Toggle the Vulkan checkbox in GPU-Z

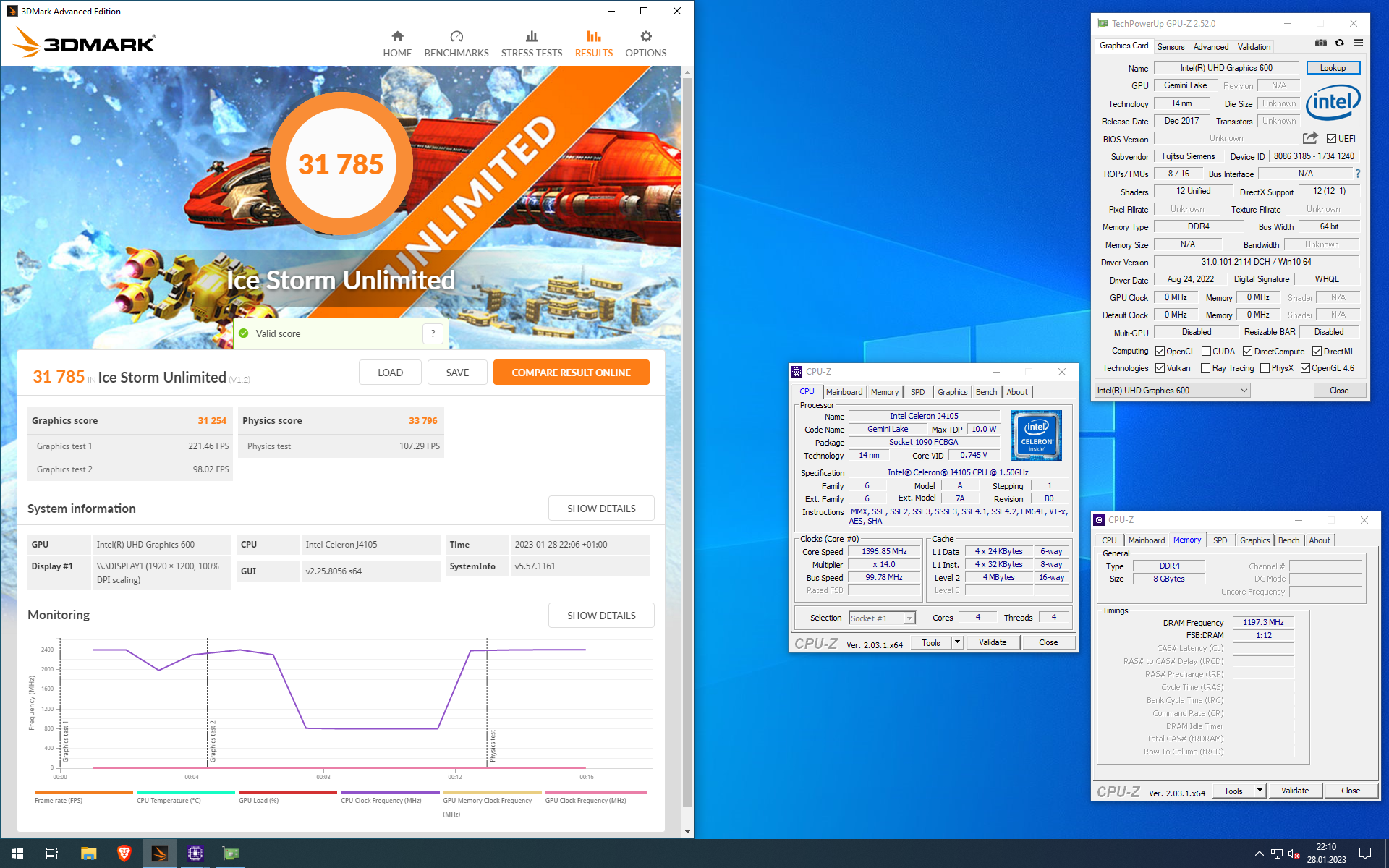click(1160, 368)
